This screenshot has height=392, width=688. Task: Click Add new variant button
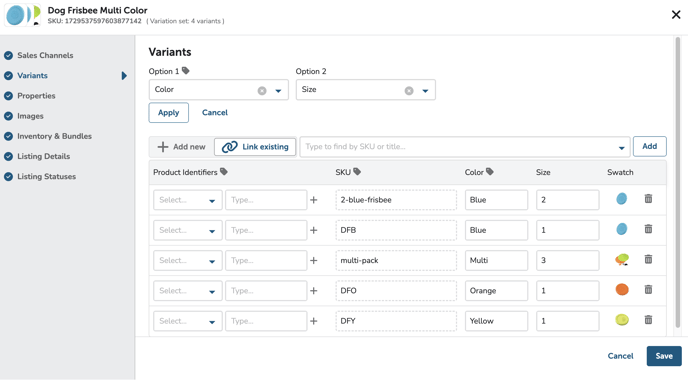[181, 147]
